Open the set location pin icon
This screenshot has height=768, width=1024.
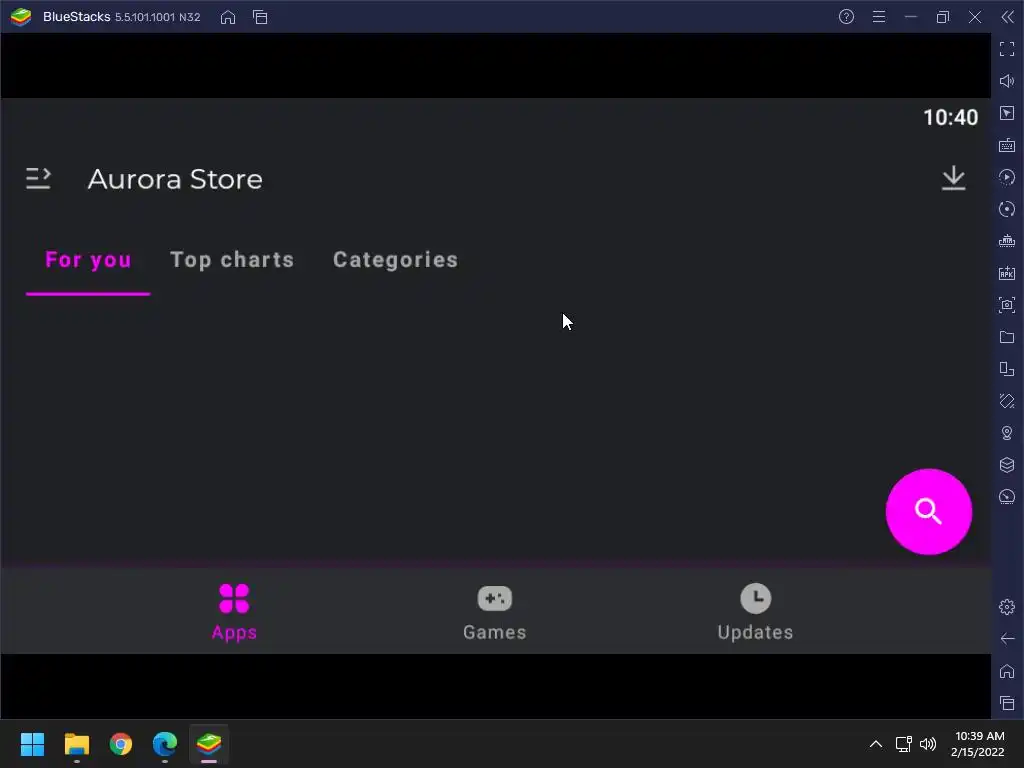(x=1007, y=433)
